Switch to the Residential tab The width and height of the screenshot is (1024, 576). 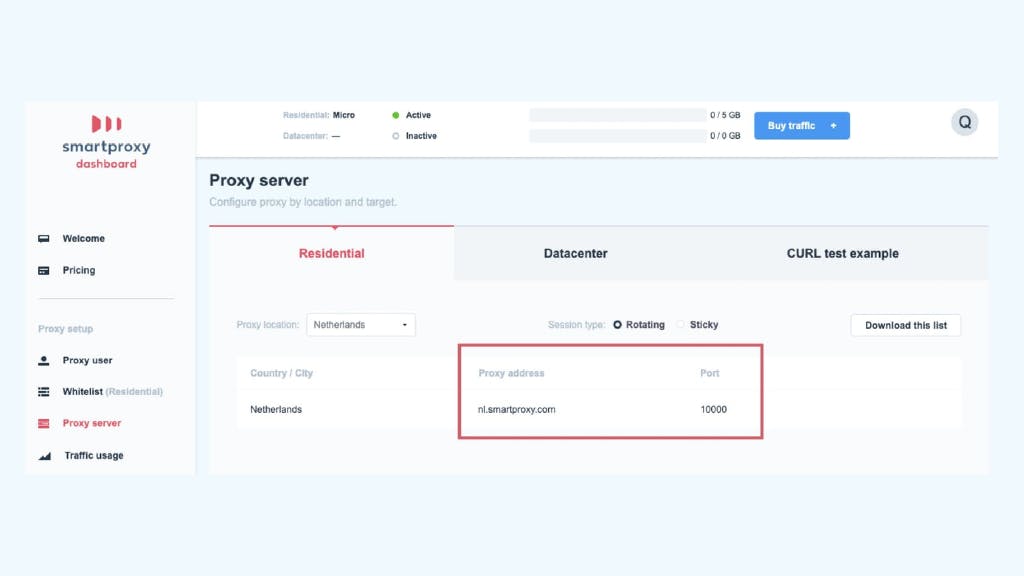(x=332, y=253)
